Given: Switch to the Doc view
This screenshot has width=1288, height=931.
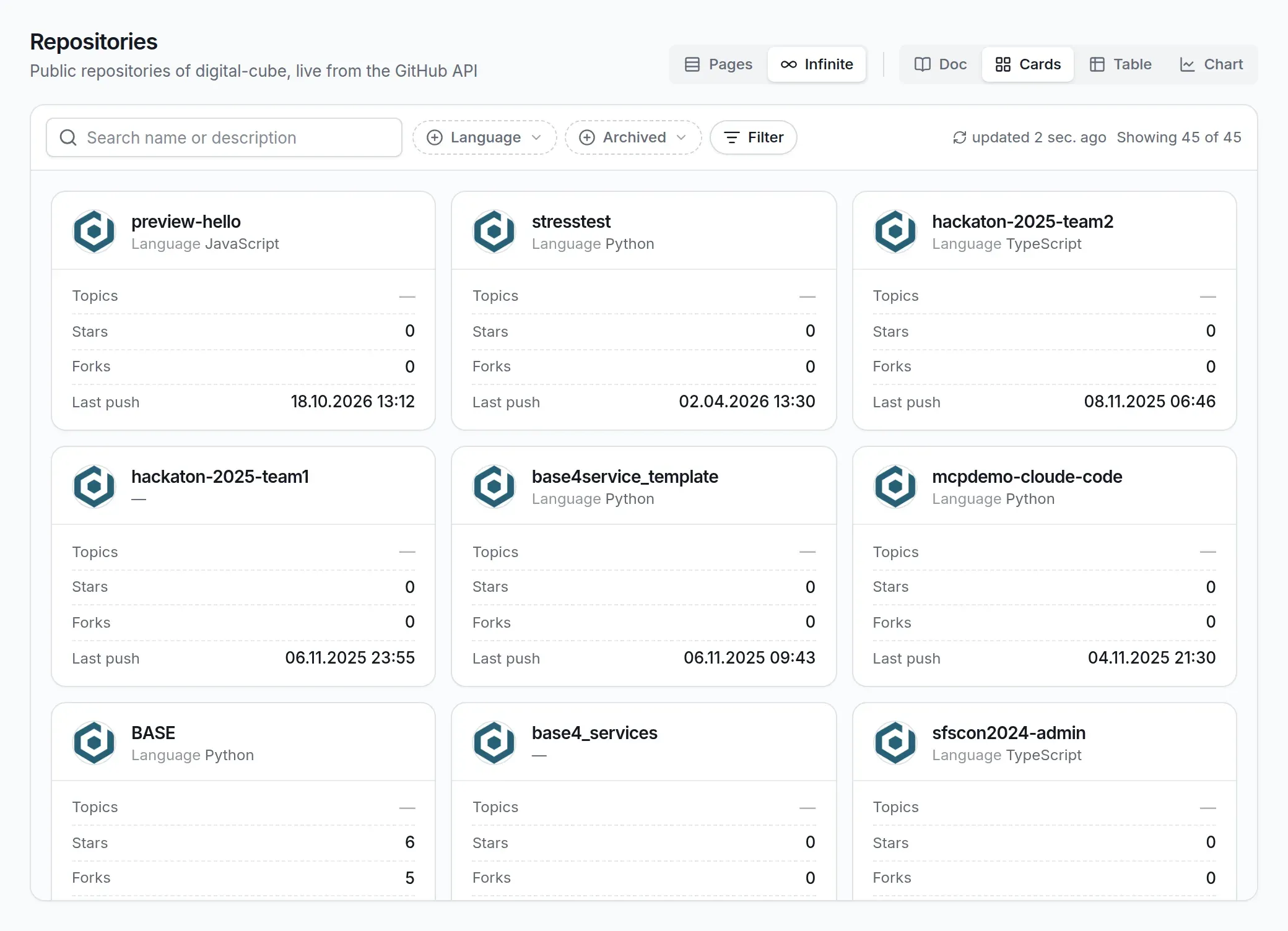Looking at the screenshot, I should [940, 64].
